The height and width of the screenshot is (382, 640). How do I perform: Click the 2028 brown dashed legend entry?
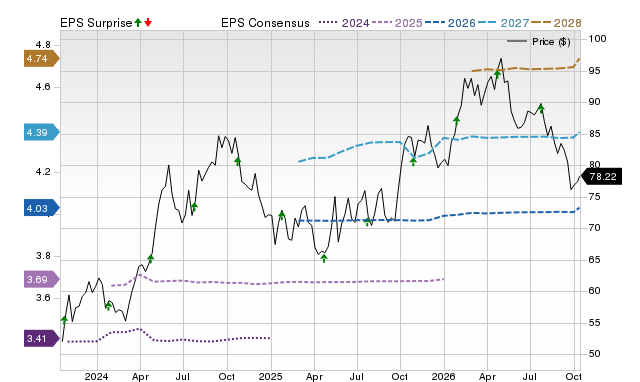(556, 23)
